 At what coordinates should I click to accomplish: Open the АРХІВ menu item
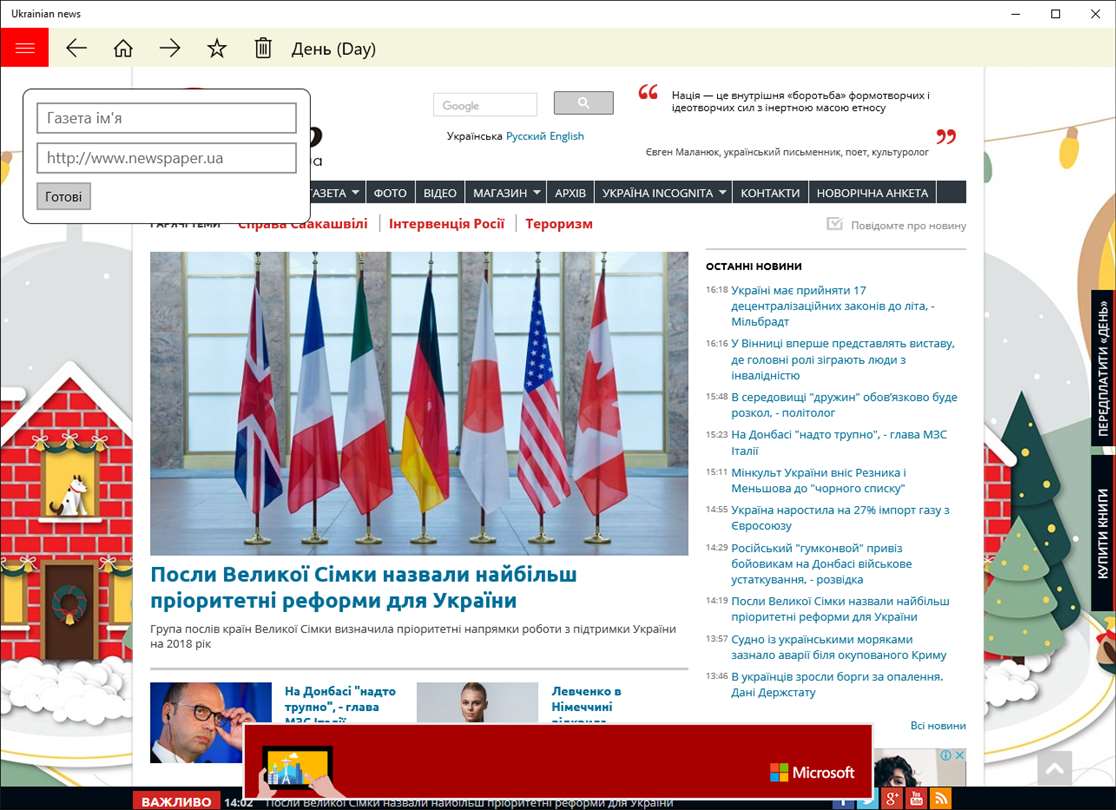pos(570,193)
